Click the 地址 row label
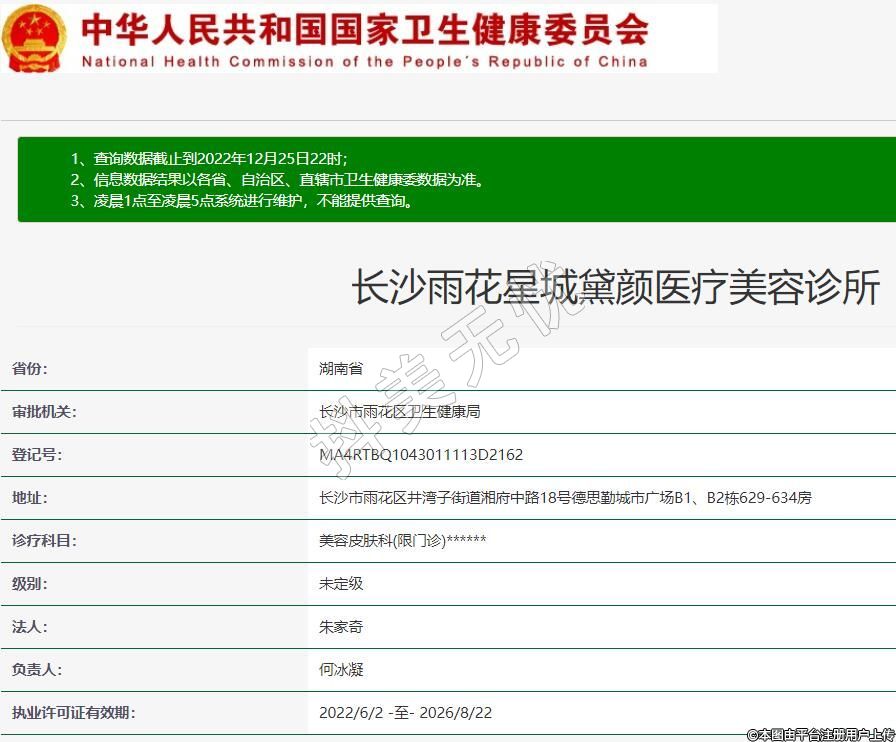Image resolution: width=896 pixels, height=742 pixels. coord(30,497)
